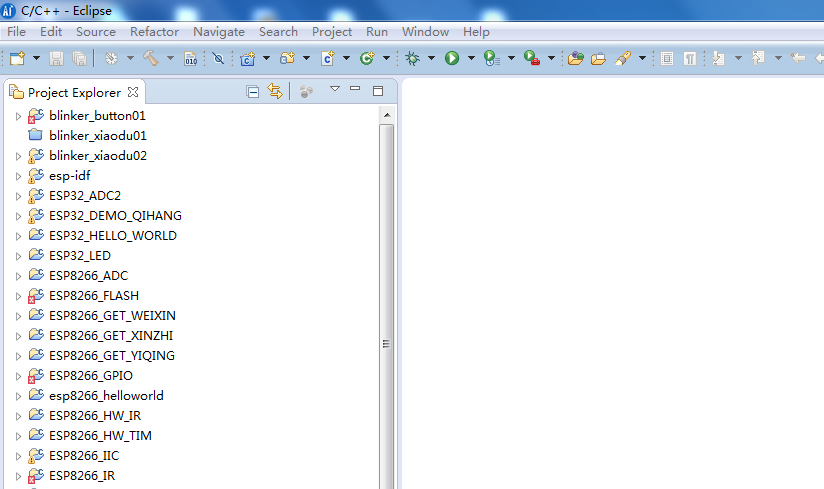Open the Navigate menu
The height and width of the screenshot is (489, 824).
[219, 32]
